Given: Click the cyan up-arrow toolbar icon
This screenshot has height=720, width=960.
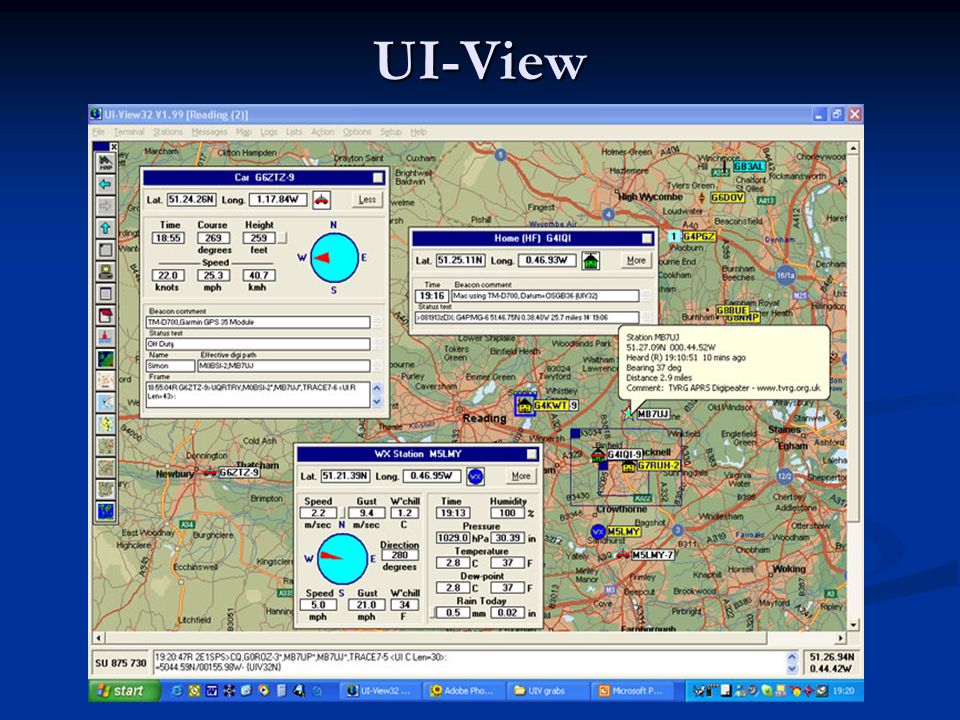Looking at the screenshot, I should [105, 228].
